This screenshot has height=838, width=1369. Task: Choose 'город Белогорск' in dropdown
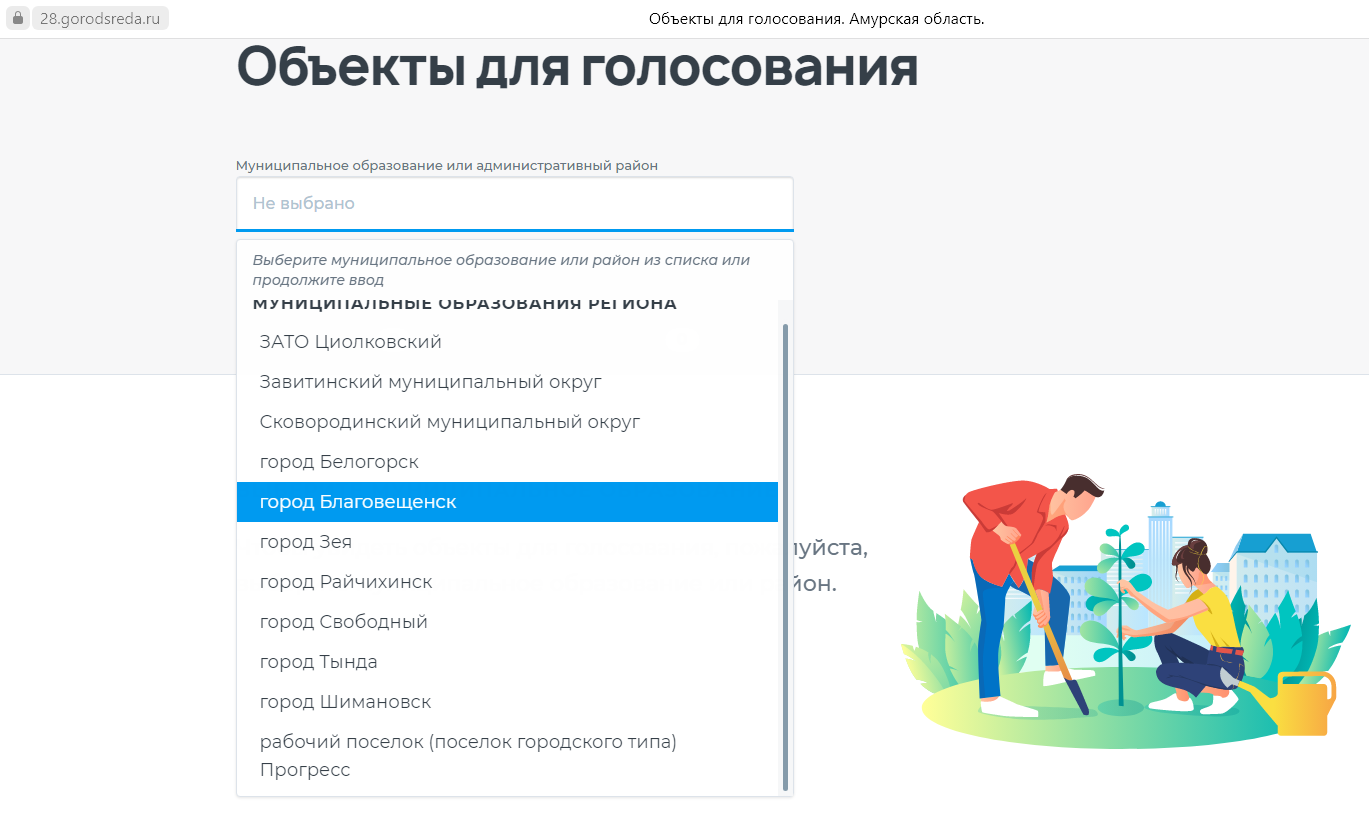pos(507,462)
